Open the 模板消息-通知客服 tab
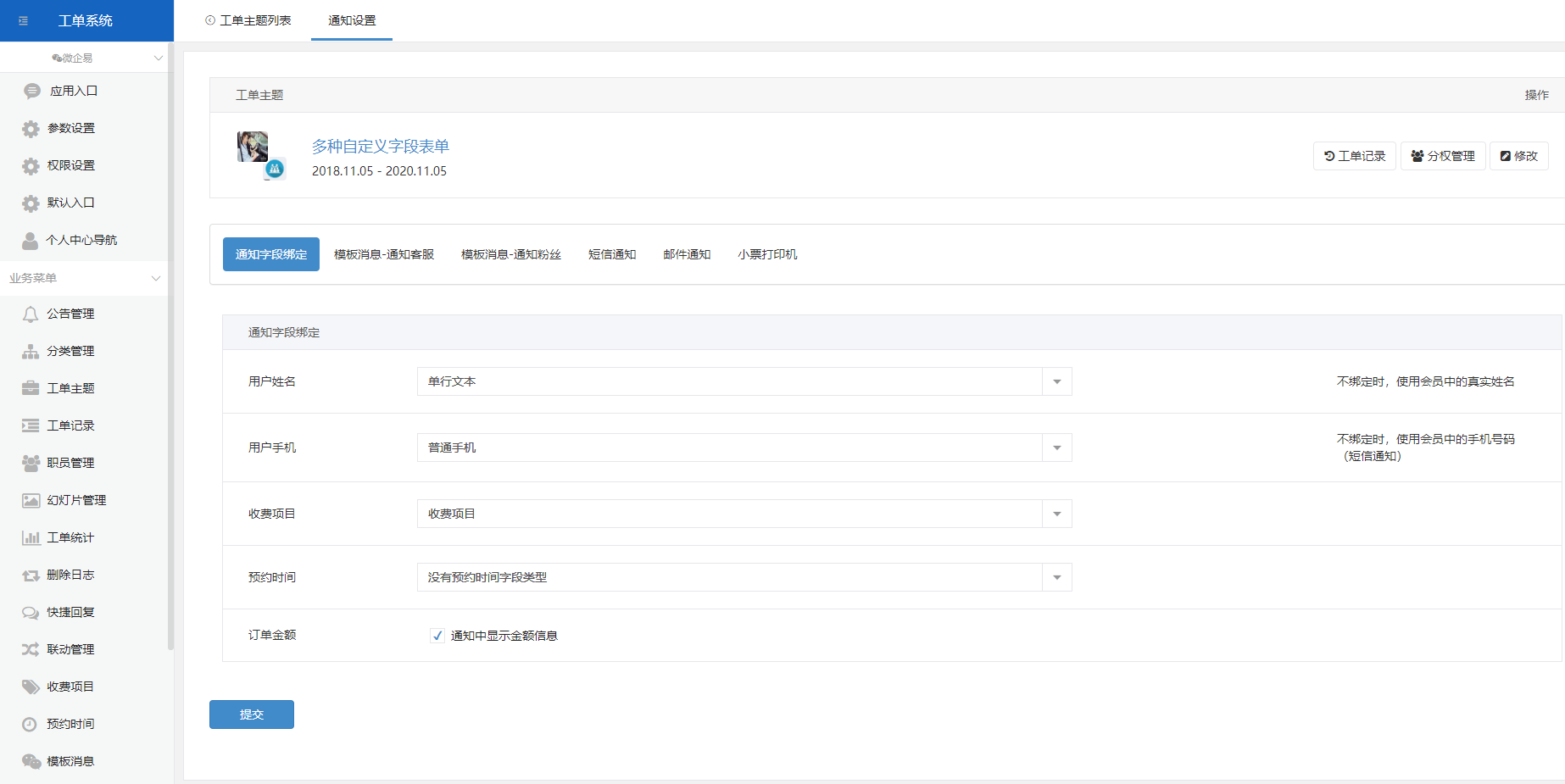The height and width of the screenshot is (784, 1565). coord(384,254)
